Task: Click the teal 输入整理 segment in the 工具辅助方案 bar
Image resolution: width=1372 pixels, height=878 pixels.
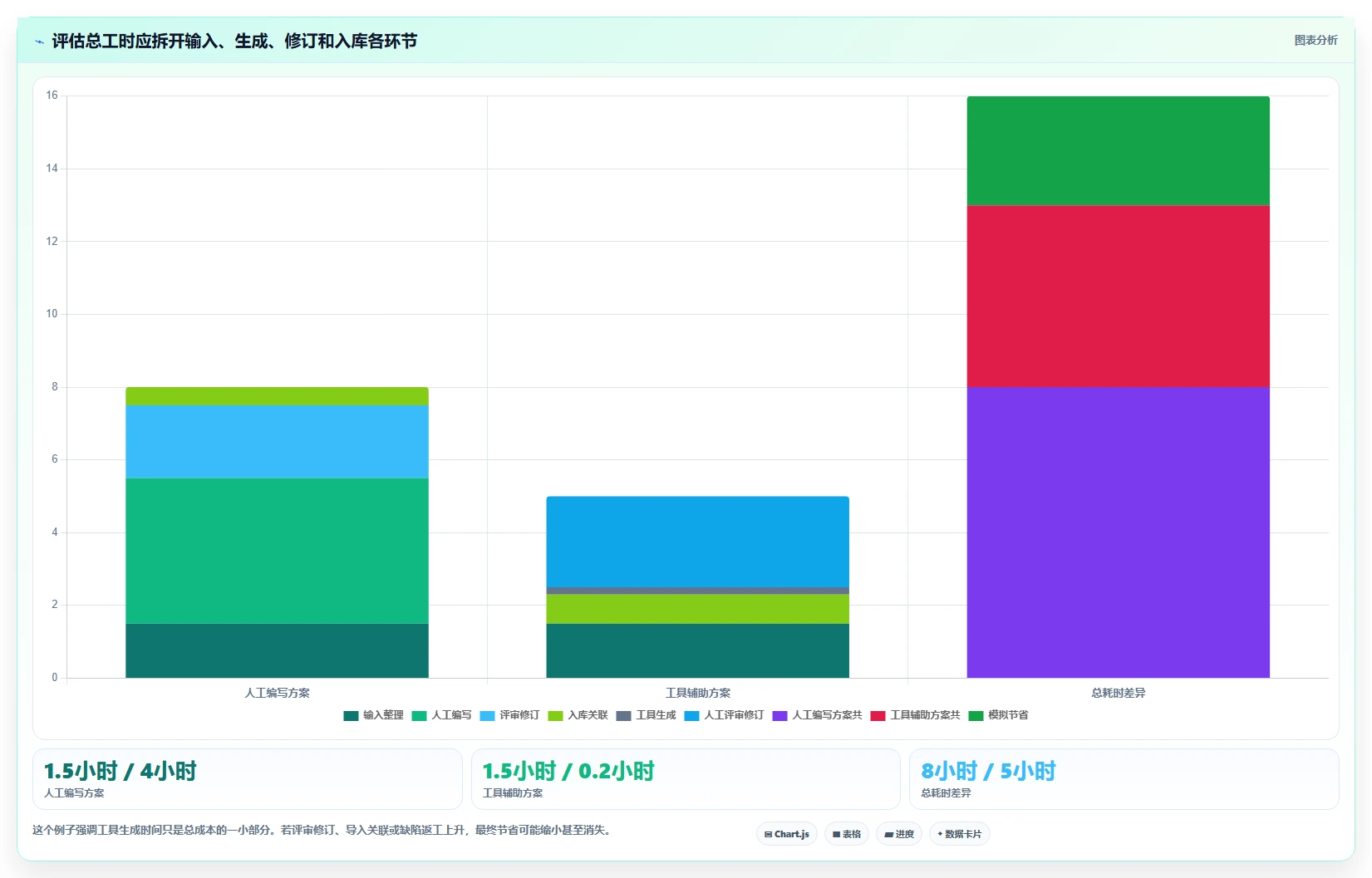Action: [697, 650]
